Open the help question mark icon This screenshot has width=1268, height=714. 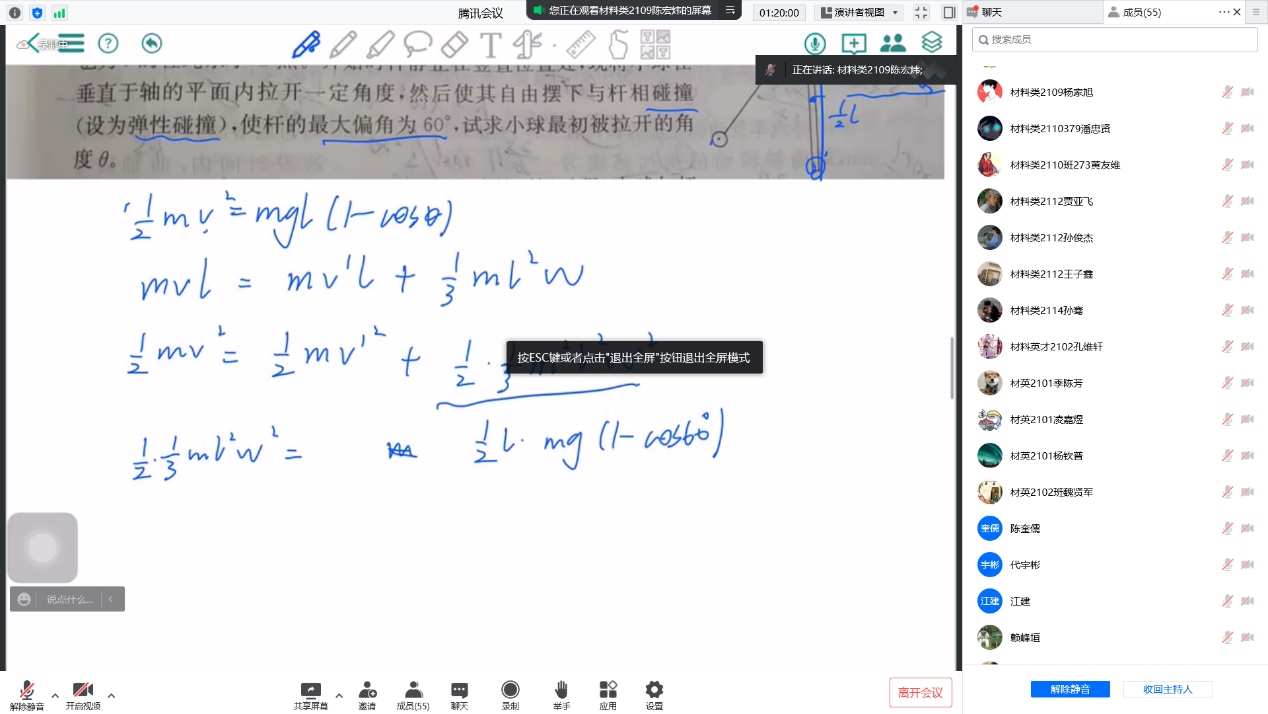pyautogui.click(x=107, y=43)
